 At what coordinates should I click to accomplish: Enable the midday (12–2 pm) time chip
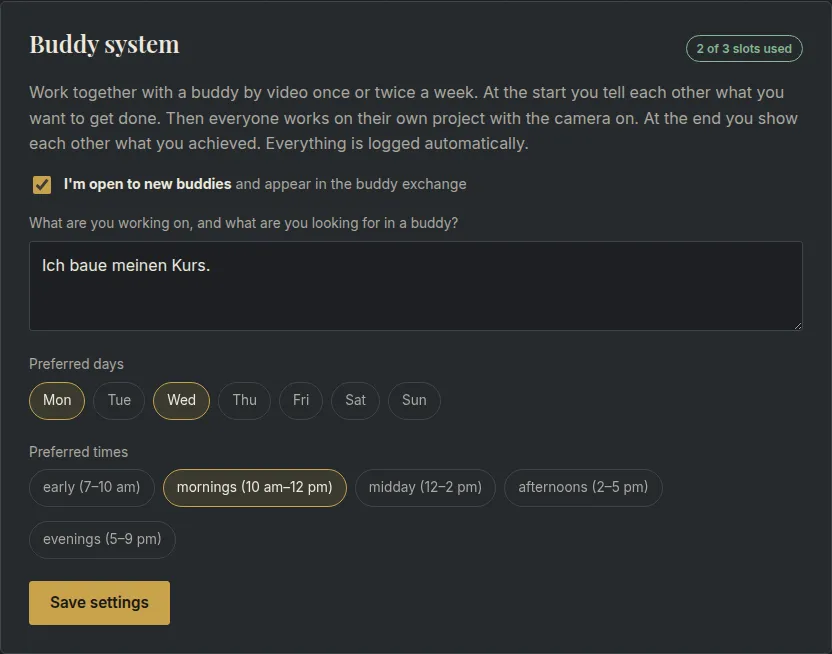pos(426,487)
